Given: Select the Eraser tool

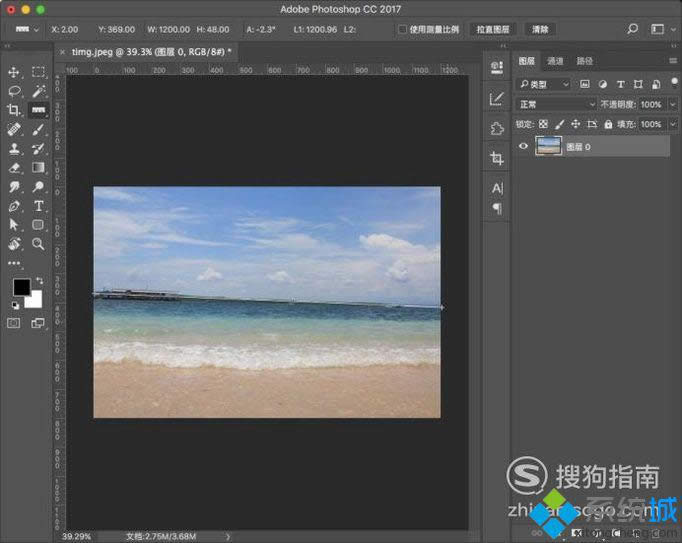Looking at the screenshot, I should coord(14,168).
